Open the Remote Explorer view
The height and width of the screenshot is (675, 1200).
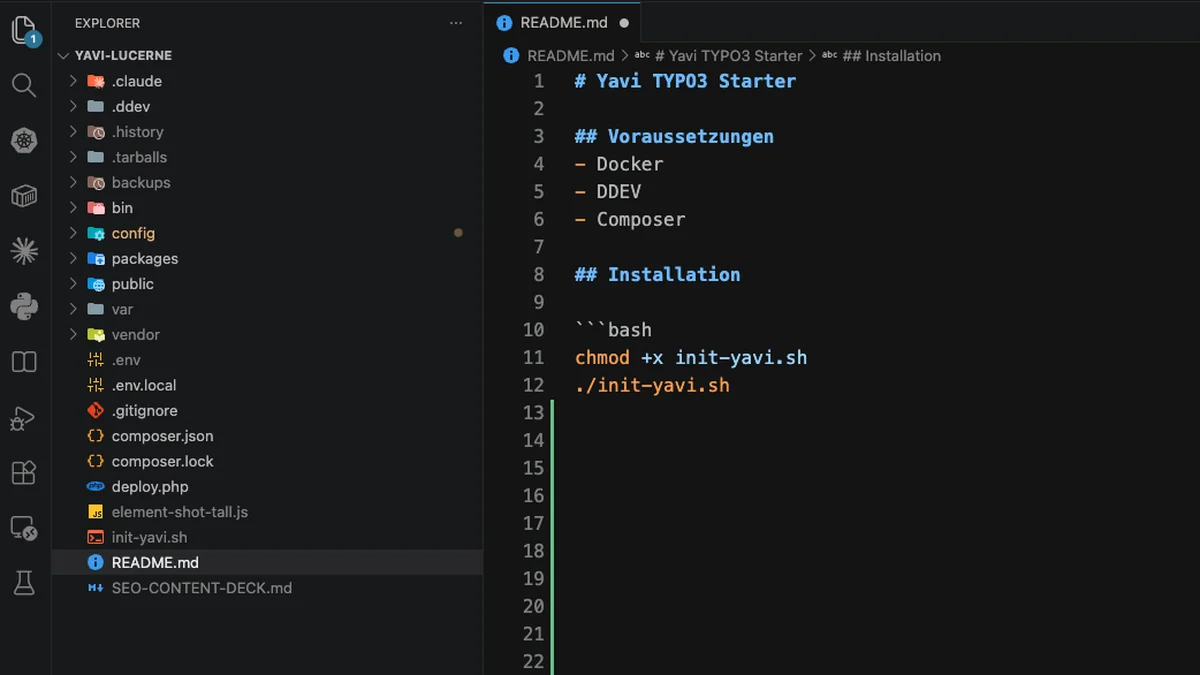click(24, 528)
